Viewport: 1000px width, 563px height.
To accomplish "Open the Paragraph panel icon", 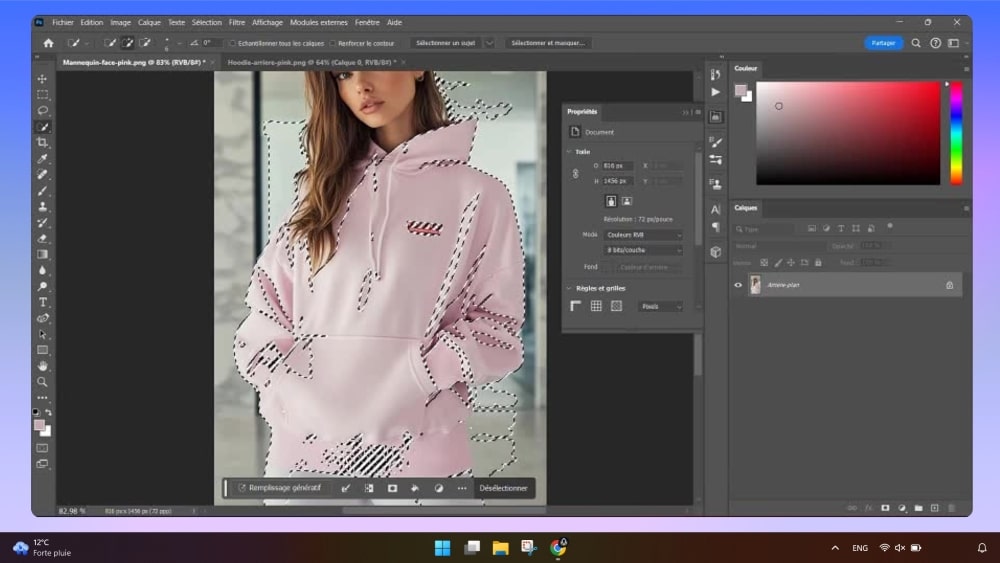I will click(716, 227).
